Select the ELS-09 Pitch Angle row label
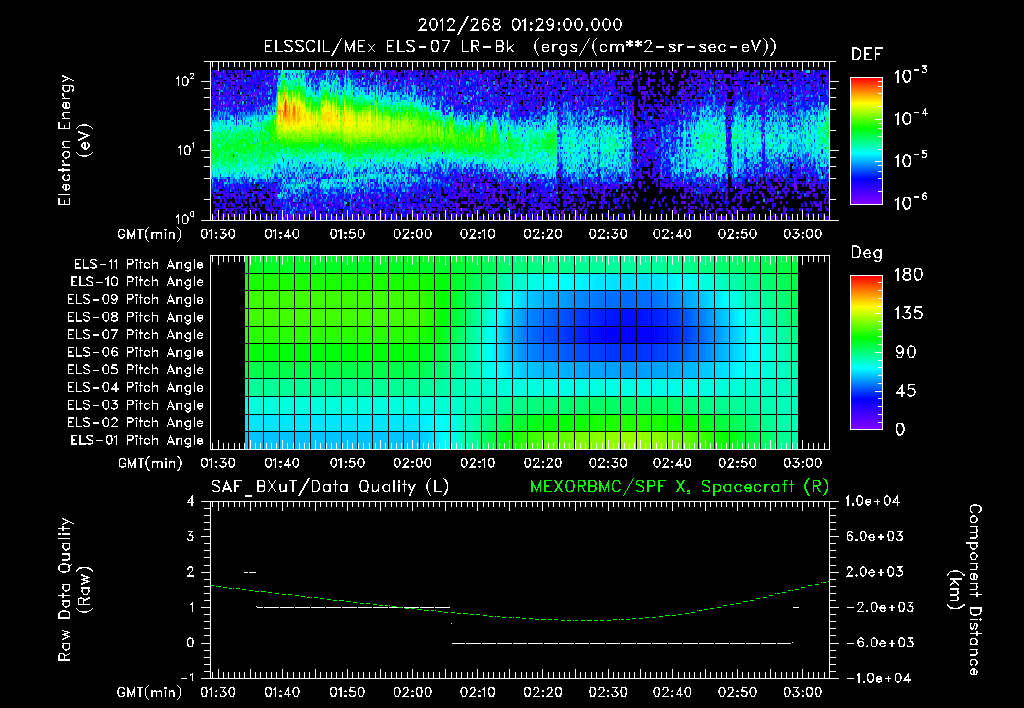This screenshot has width=1024, height=708. click(136, 300)
